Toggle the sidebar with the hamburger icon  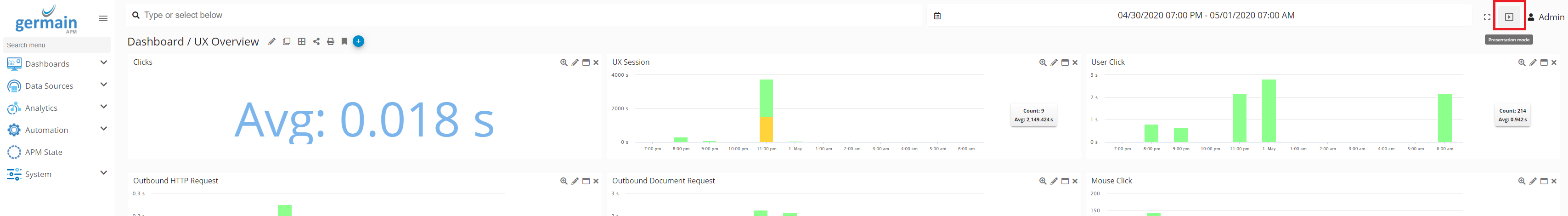coord(103,18)
